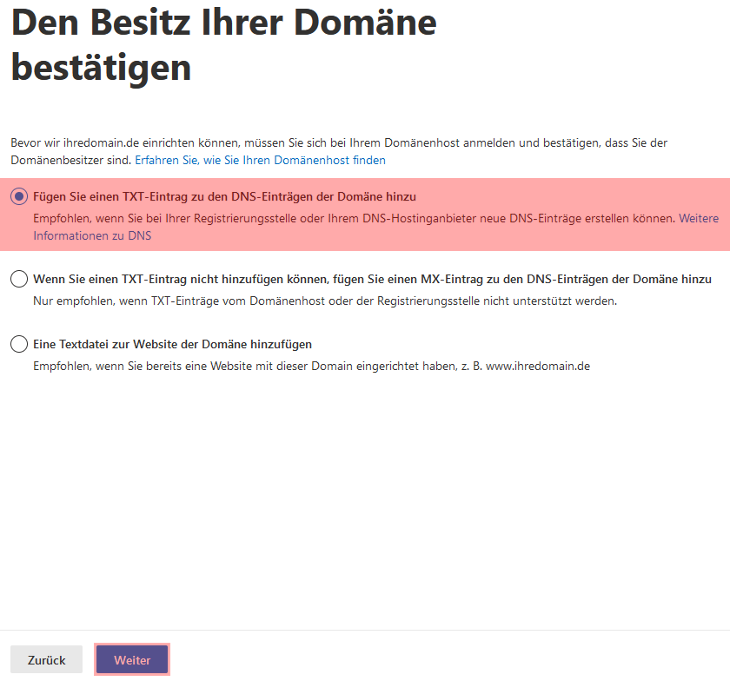The width and height of the screenshot is (730, 681).
Task: Select the TXT-Eintrag radio option
Action: click(19, 197)
